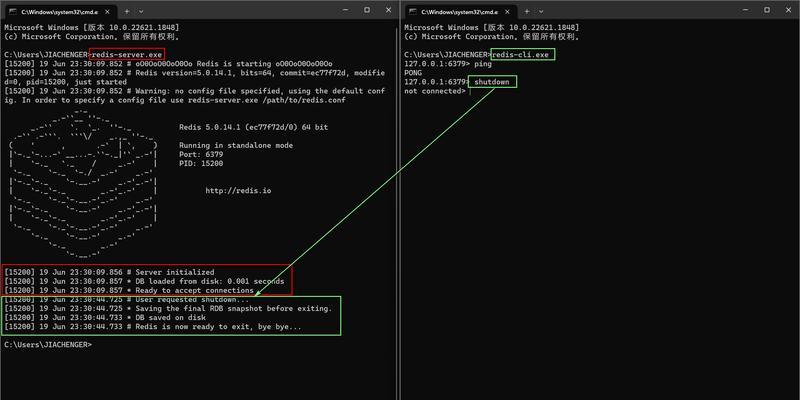Click the 'Redis 5.0.14.1 (ec77f72d/0) 64 bit' line
The image size is (800, 400).
(254, 127)
